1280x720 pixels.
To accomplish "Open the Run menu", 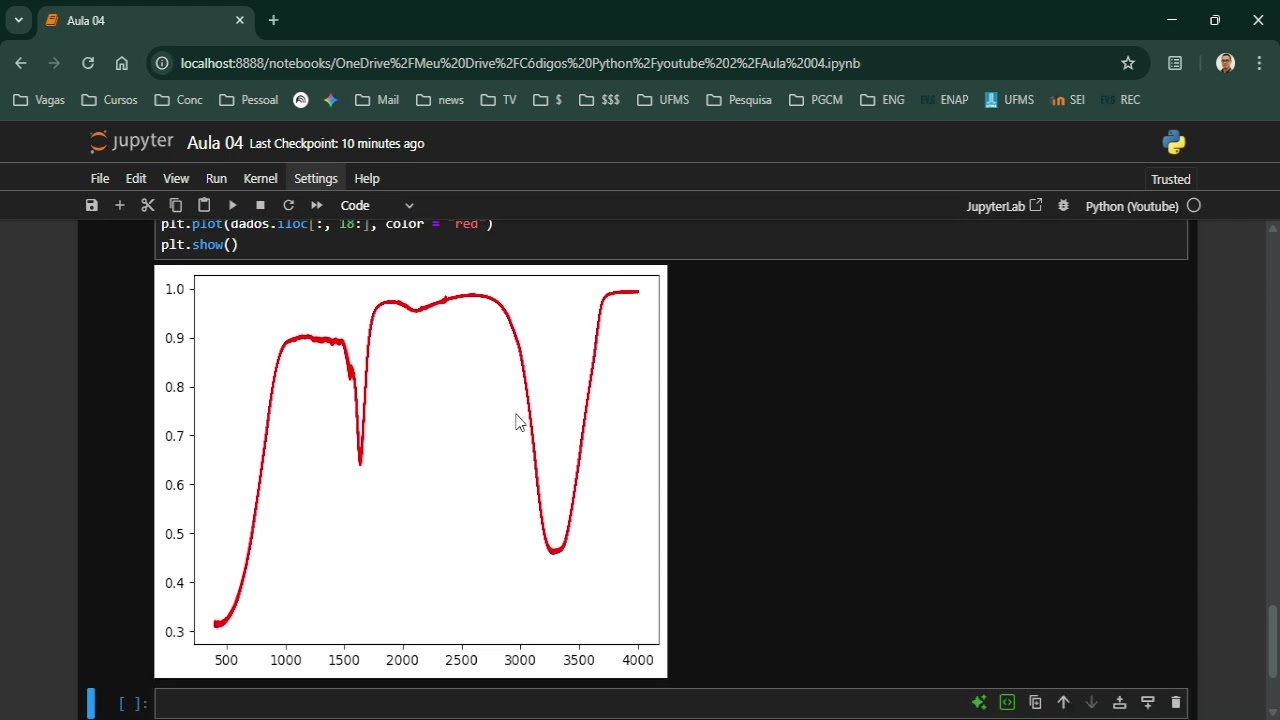I will tap(216, 178).
